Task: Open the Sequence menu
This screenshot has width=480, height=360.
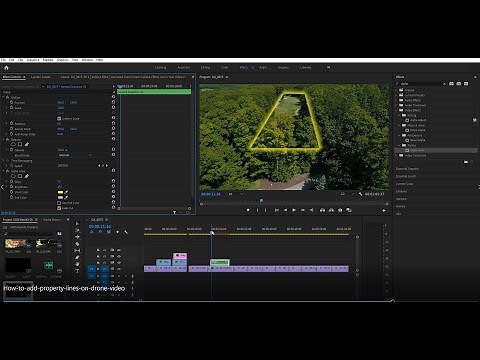Action: [x=33, y=60]
